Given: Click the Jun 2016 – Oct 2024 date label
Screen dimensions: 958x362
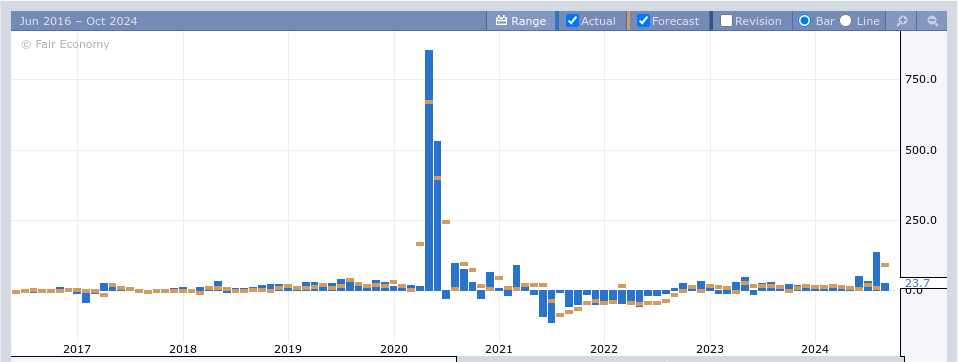Looking at the screenshot, I should [78, 21].
